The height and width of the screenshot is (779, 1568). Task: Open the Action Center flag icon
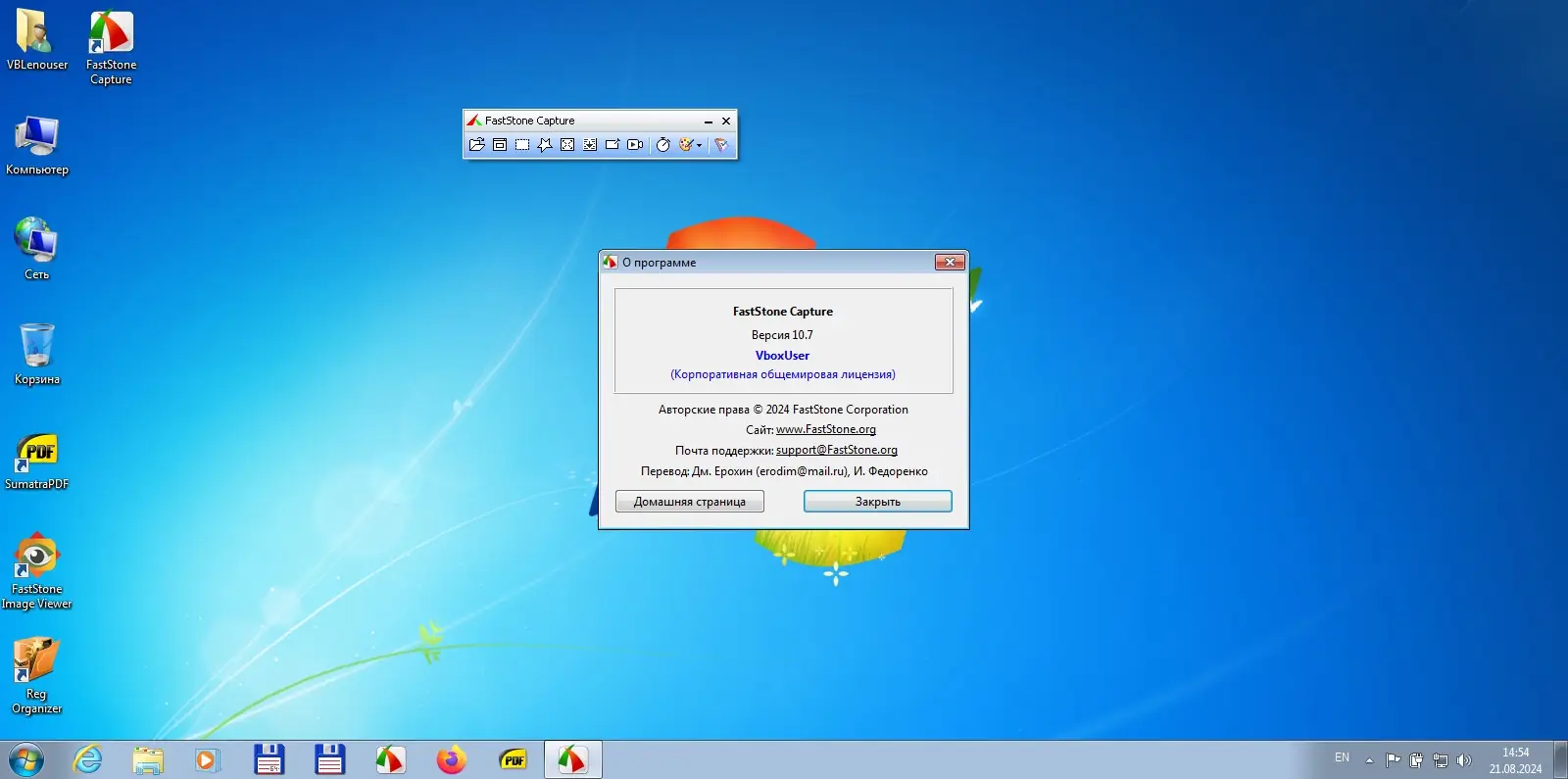(1393, 760)
